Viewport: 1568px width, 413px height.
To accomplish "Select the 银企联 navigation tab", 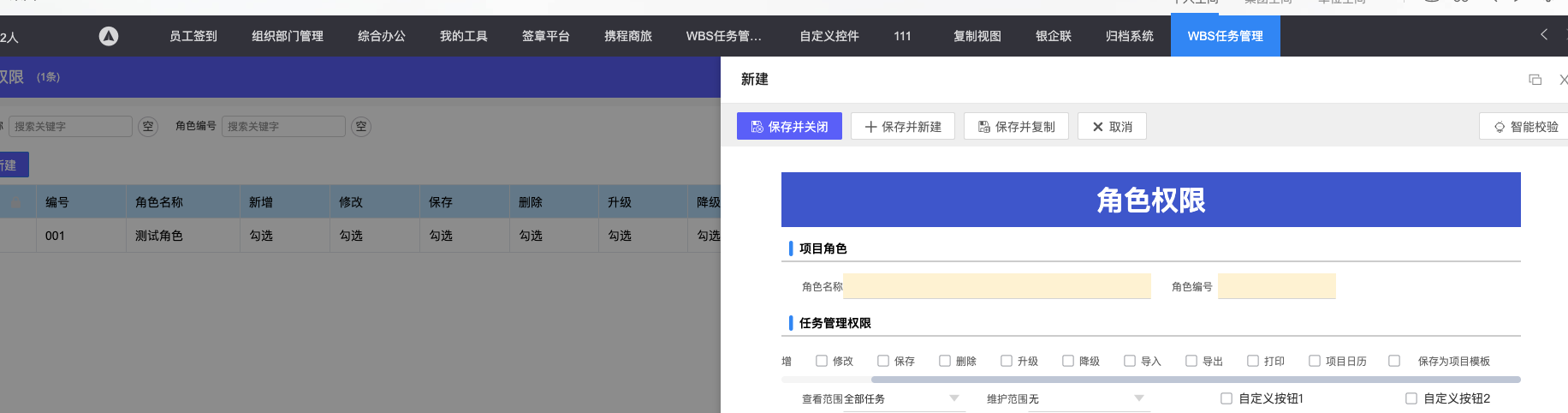I will 1054,36.
